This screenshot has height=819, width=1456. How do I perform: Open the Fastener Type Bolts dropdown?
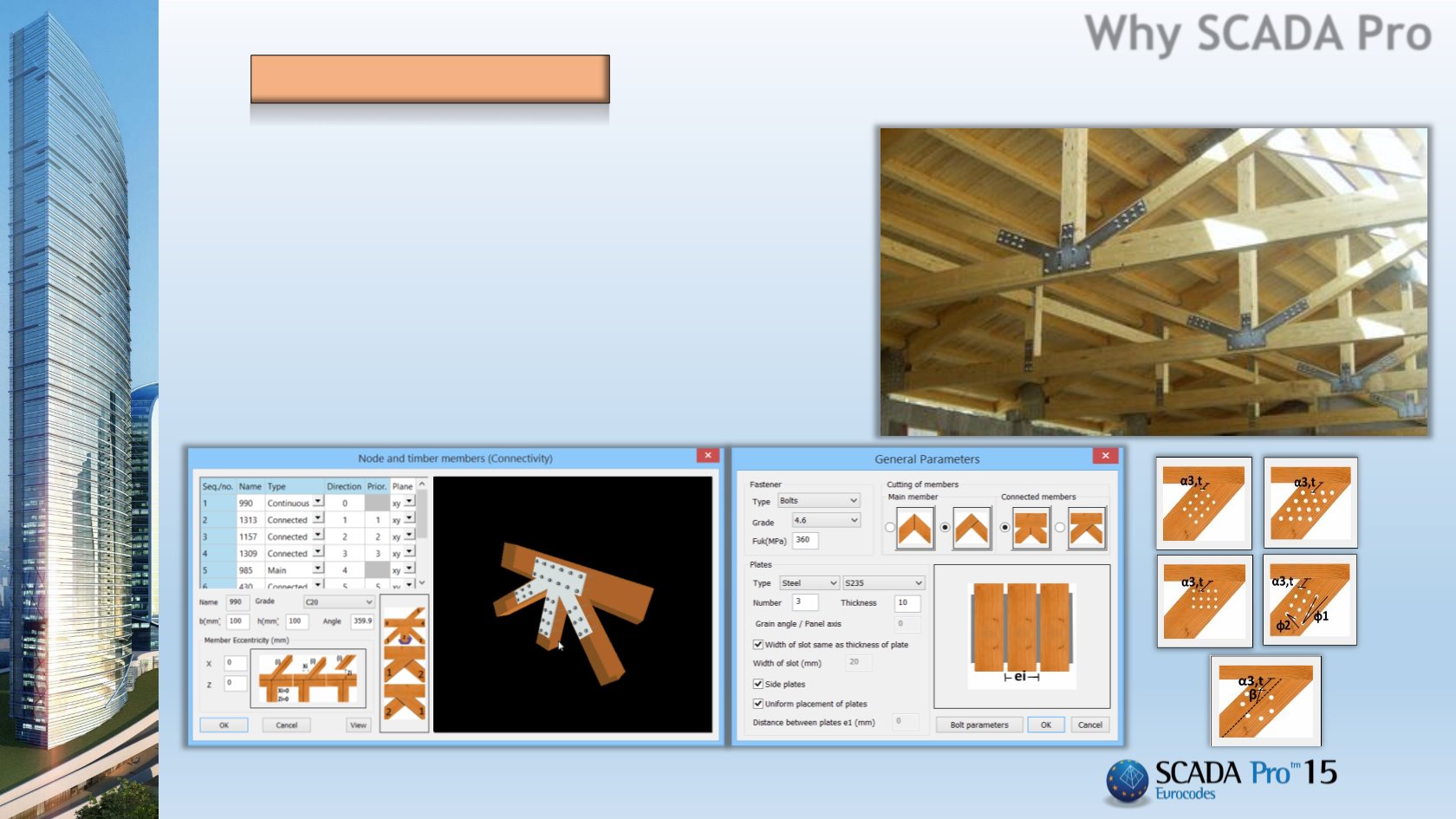tap(818, 501)
